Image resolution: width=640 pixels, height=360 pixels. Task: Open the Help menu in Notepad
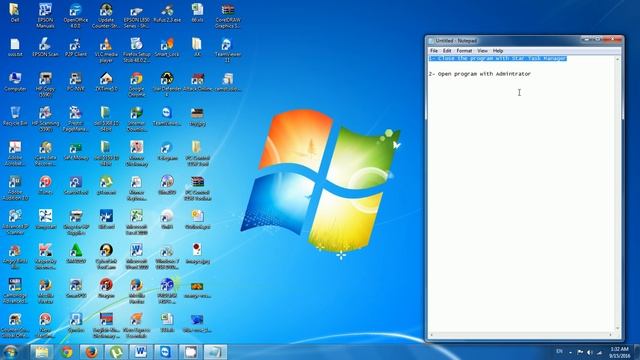coord(498,51)
